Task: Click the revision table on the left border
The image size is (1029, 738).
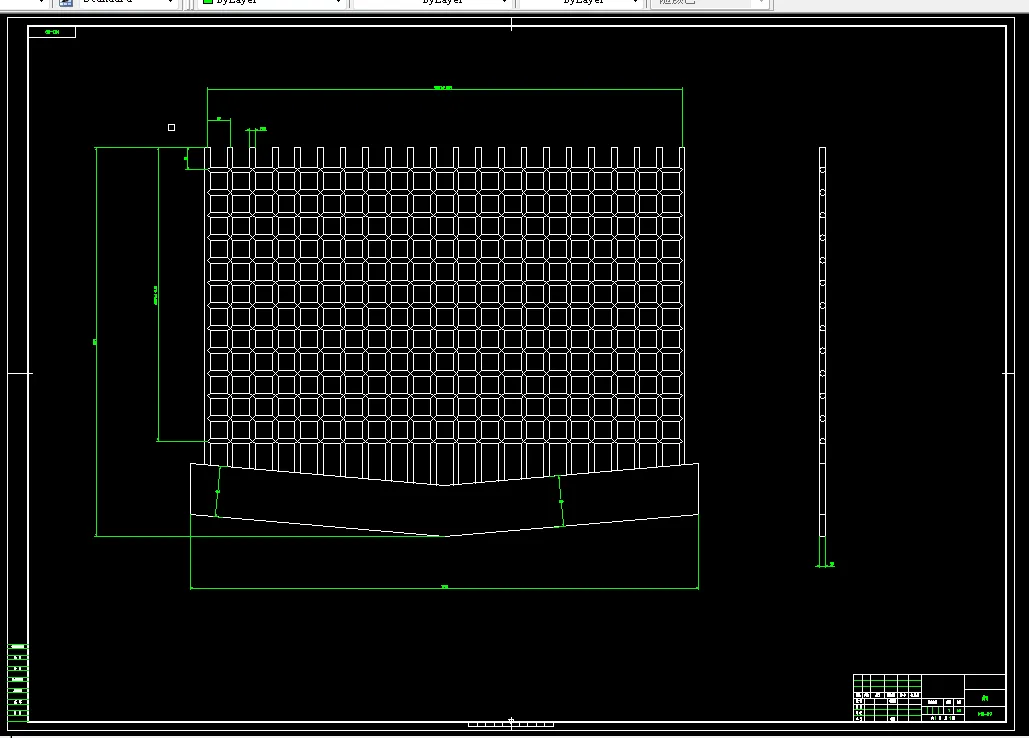Action: tap(18, 682)
